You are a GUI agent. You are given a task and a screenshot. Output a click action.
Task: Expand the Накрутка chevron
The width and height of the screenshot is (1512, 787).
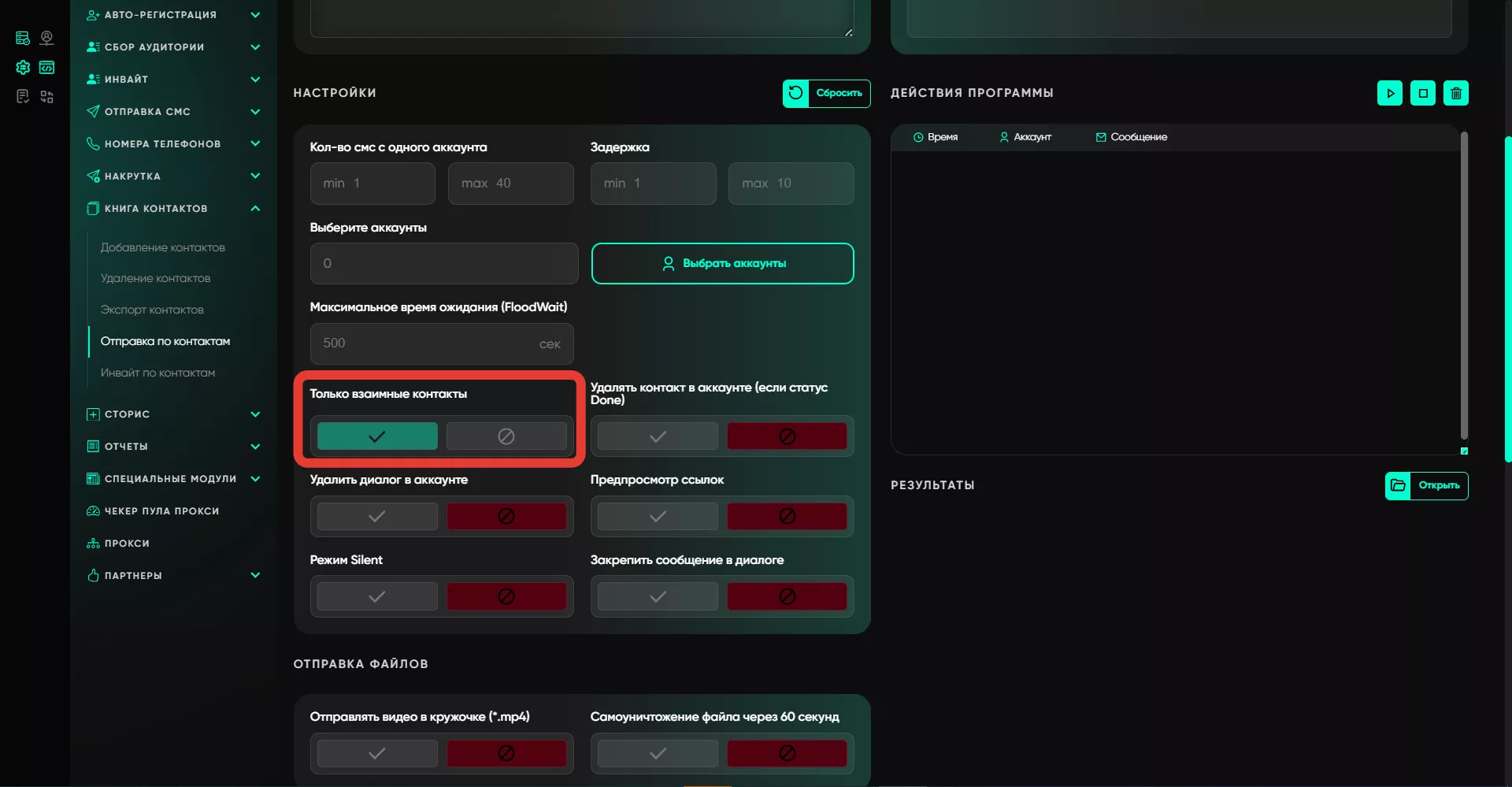255,176
